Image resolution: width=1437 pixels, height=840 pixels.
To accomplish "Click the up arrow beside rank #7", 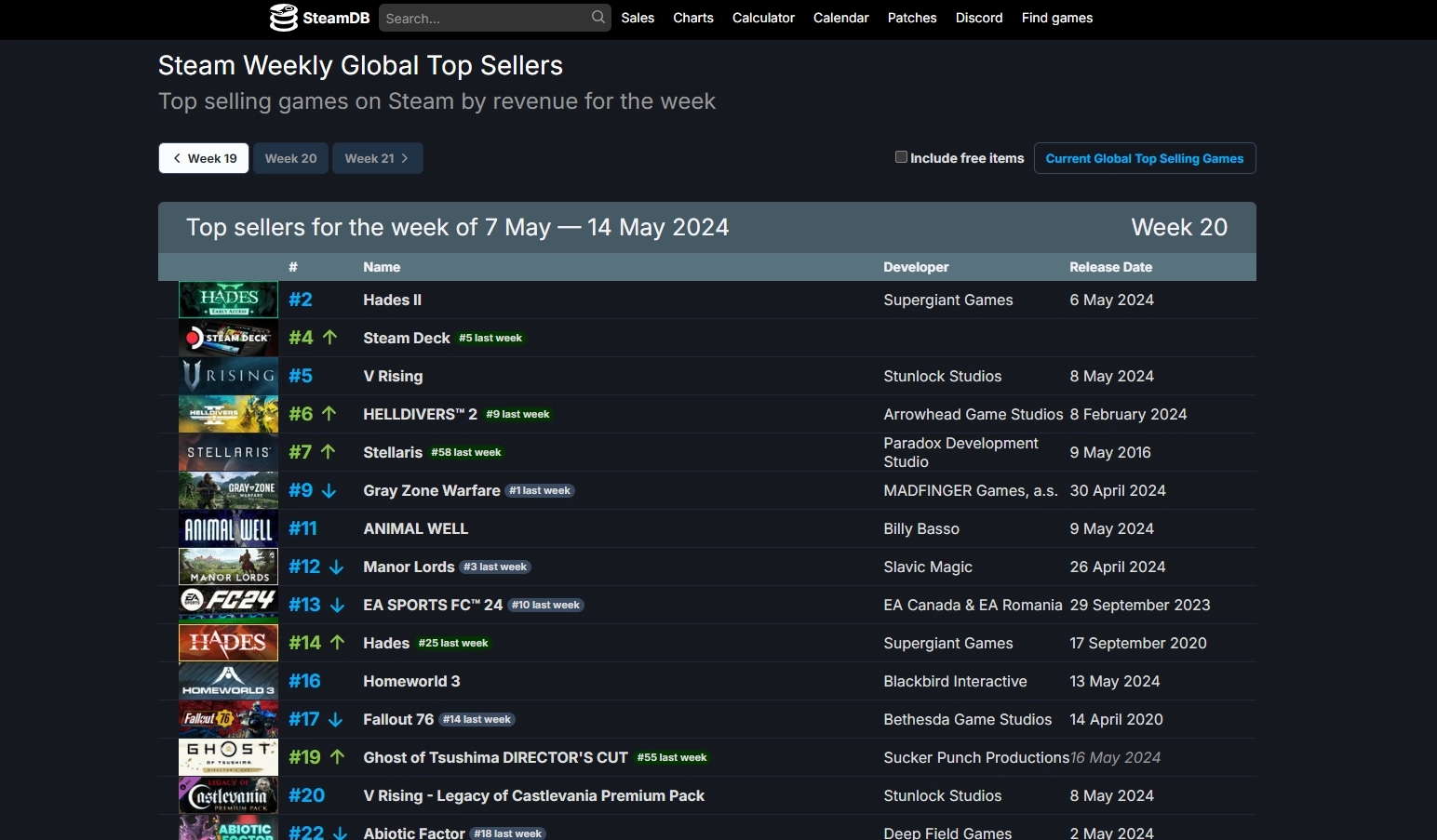I will [328, 451].
